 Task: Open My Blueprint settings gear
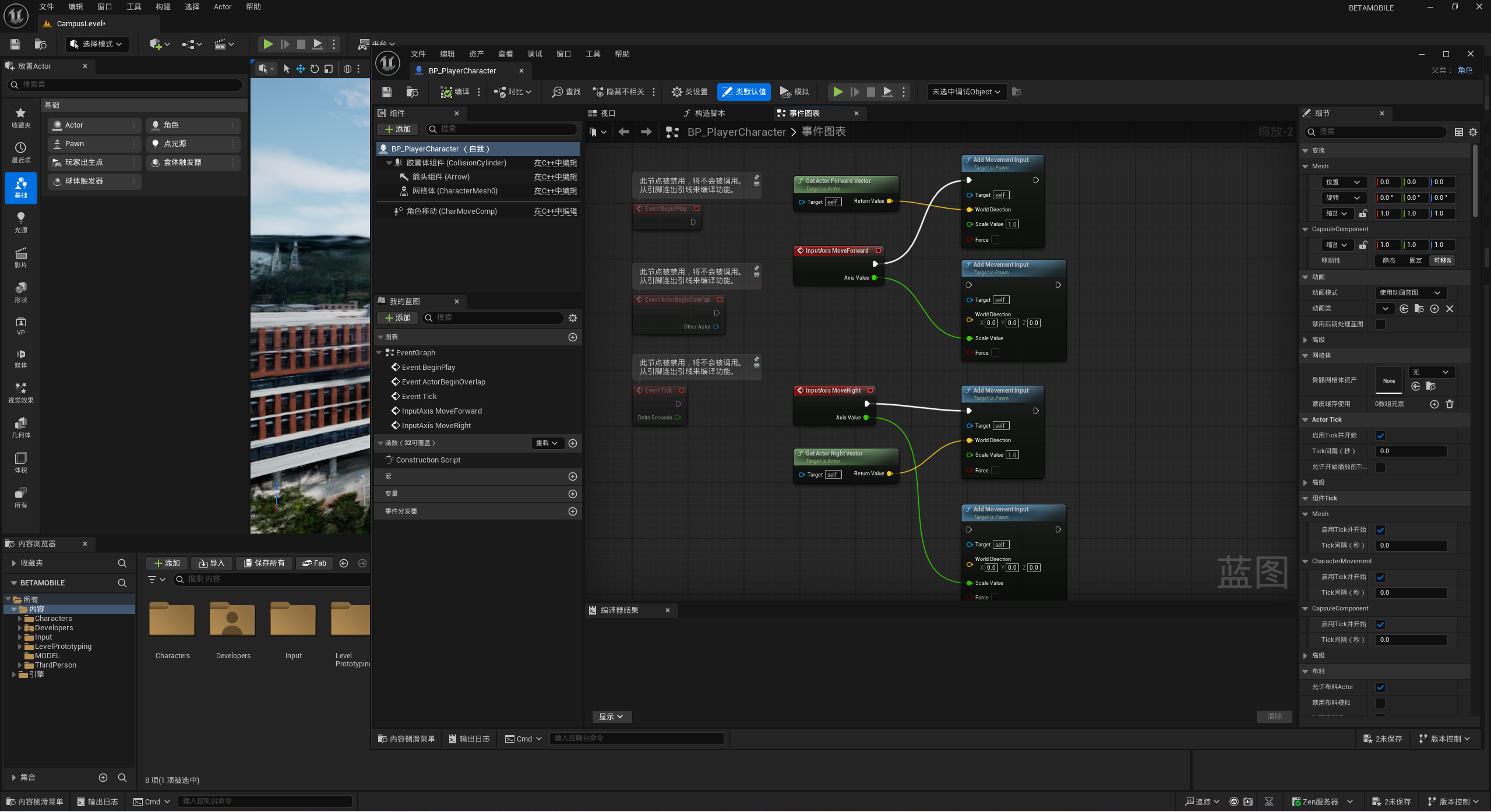573,318
